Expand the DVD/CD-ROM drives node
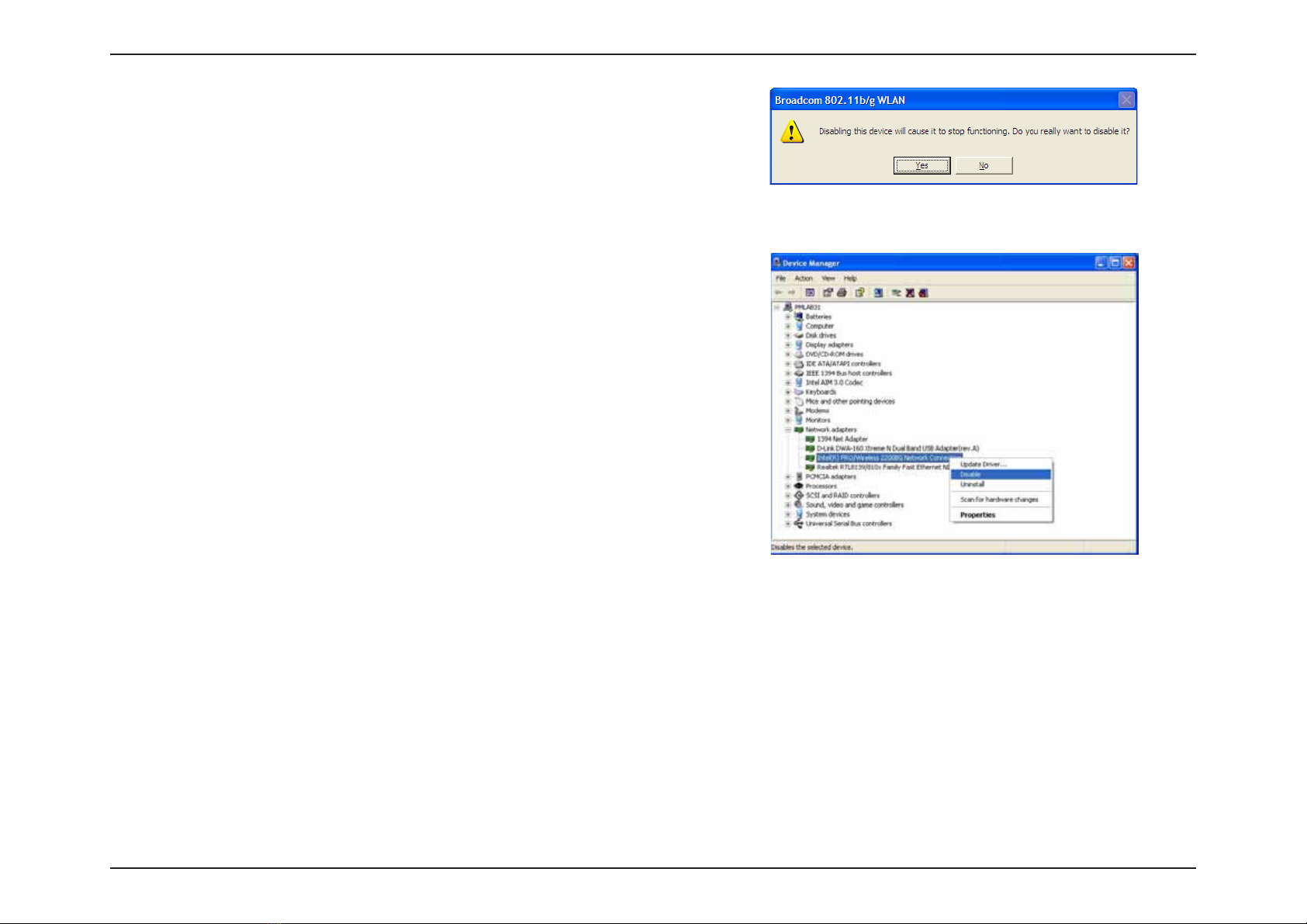 click(787, 354)
